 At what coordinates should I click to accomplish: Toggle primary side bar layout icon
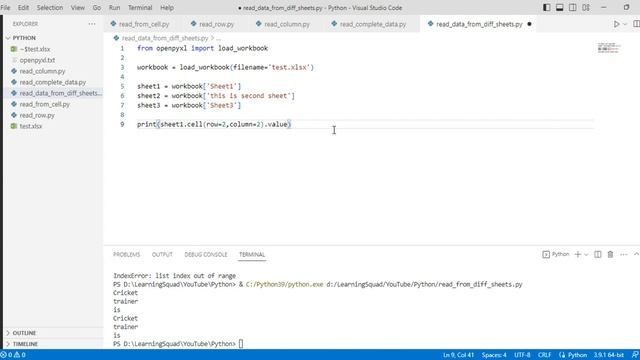coord(547,7)
